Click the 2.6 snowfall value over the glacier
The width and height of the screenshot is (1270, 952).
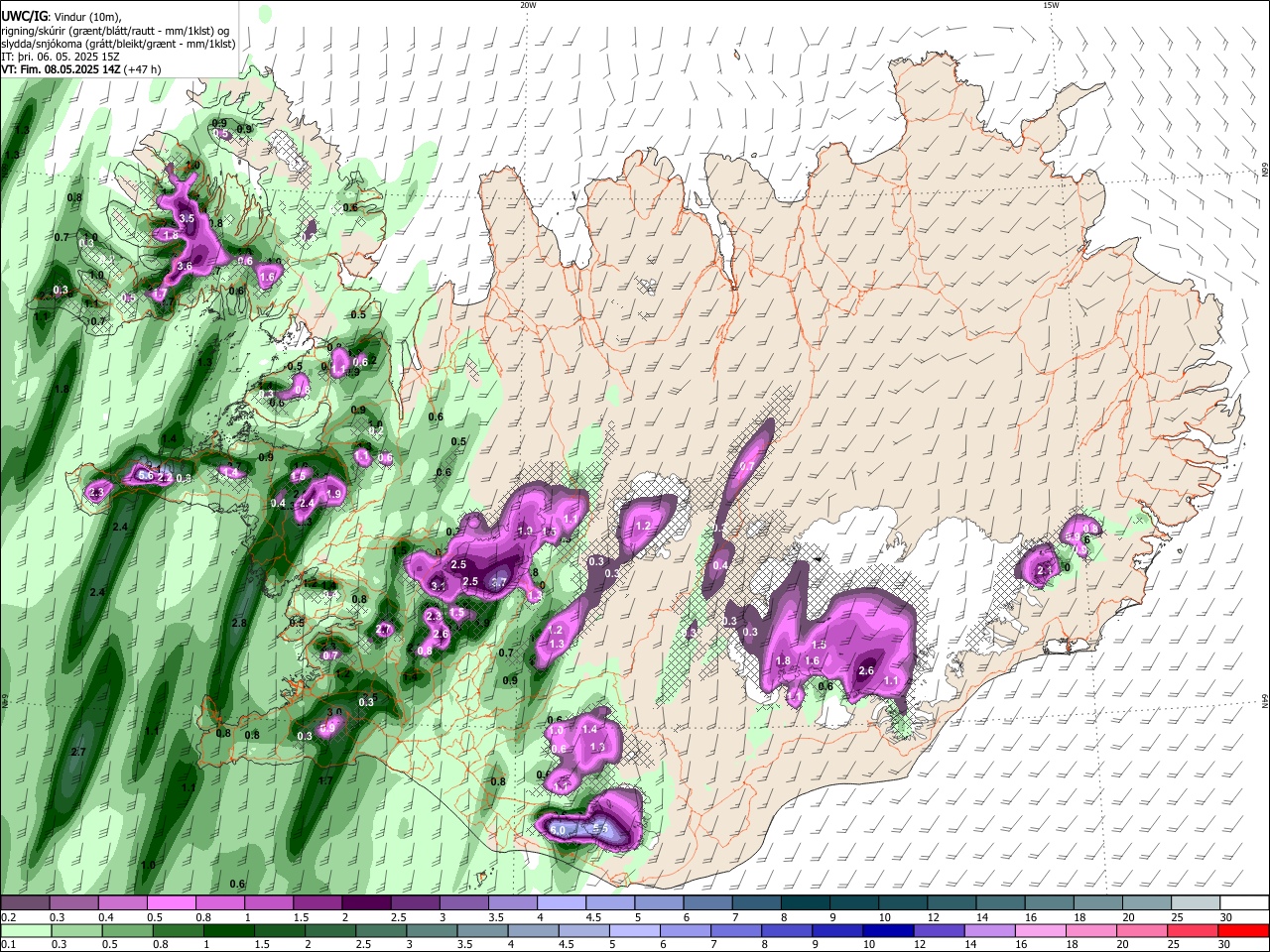865,670
